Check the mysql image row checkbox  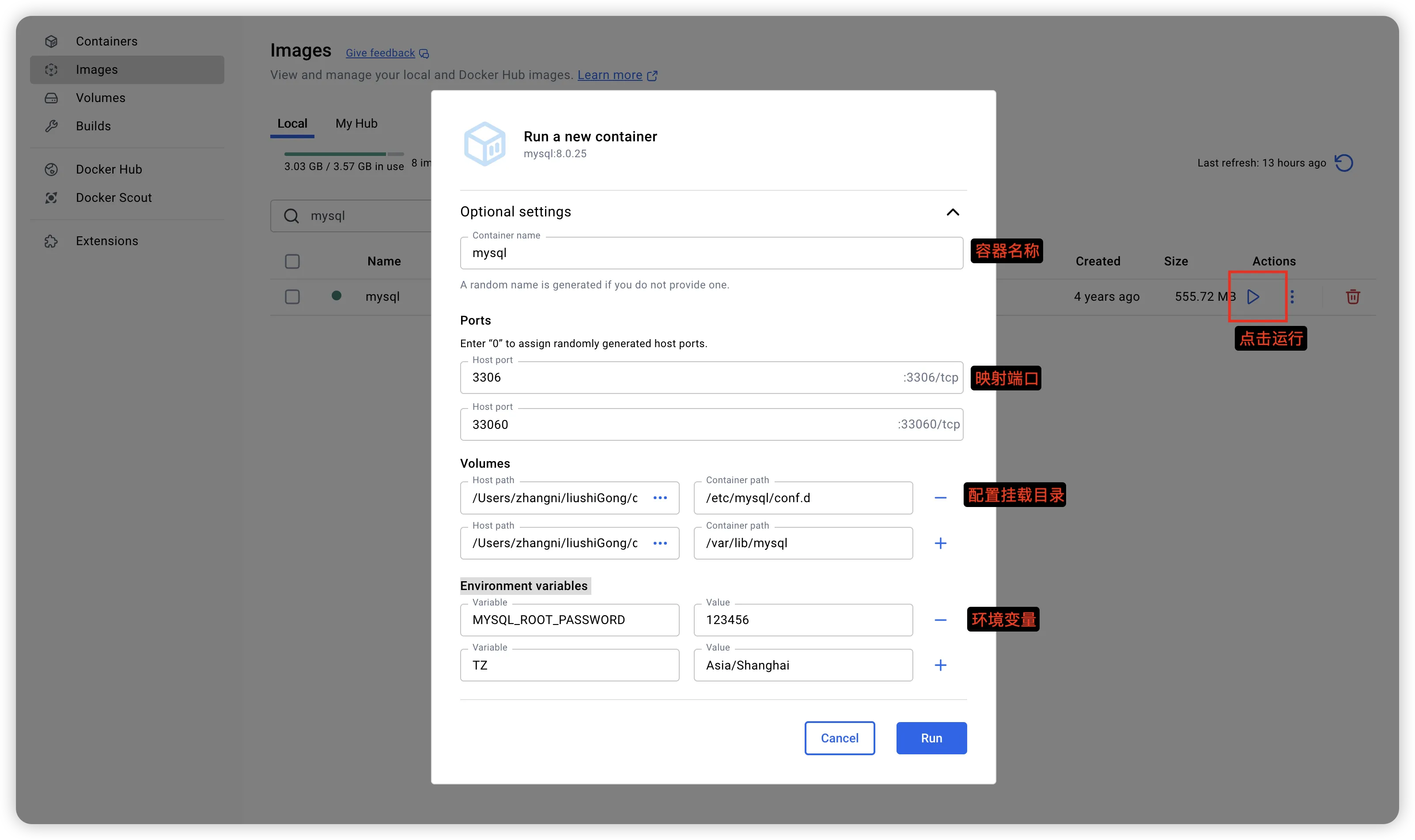[x=292, y=297]
